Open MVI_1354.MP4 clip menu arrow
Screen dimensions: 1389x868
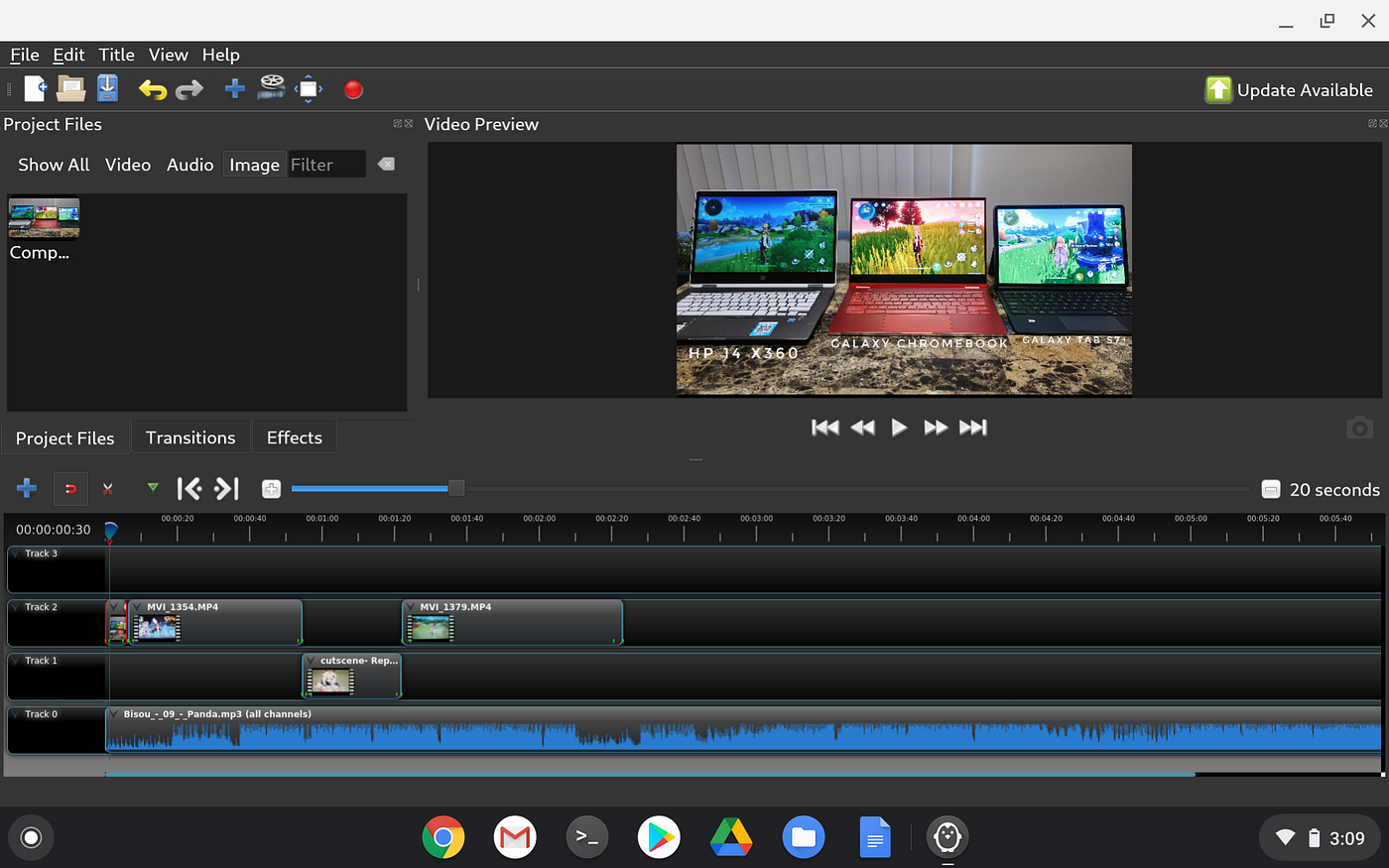(137, 607)
